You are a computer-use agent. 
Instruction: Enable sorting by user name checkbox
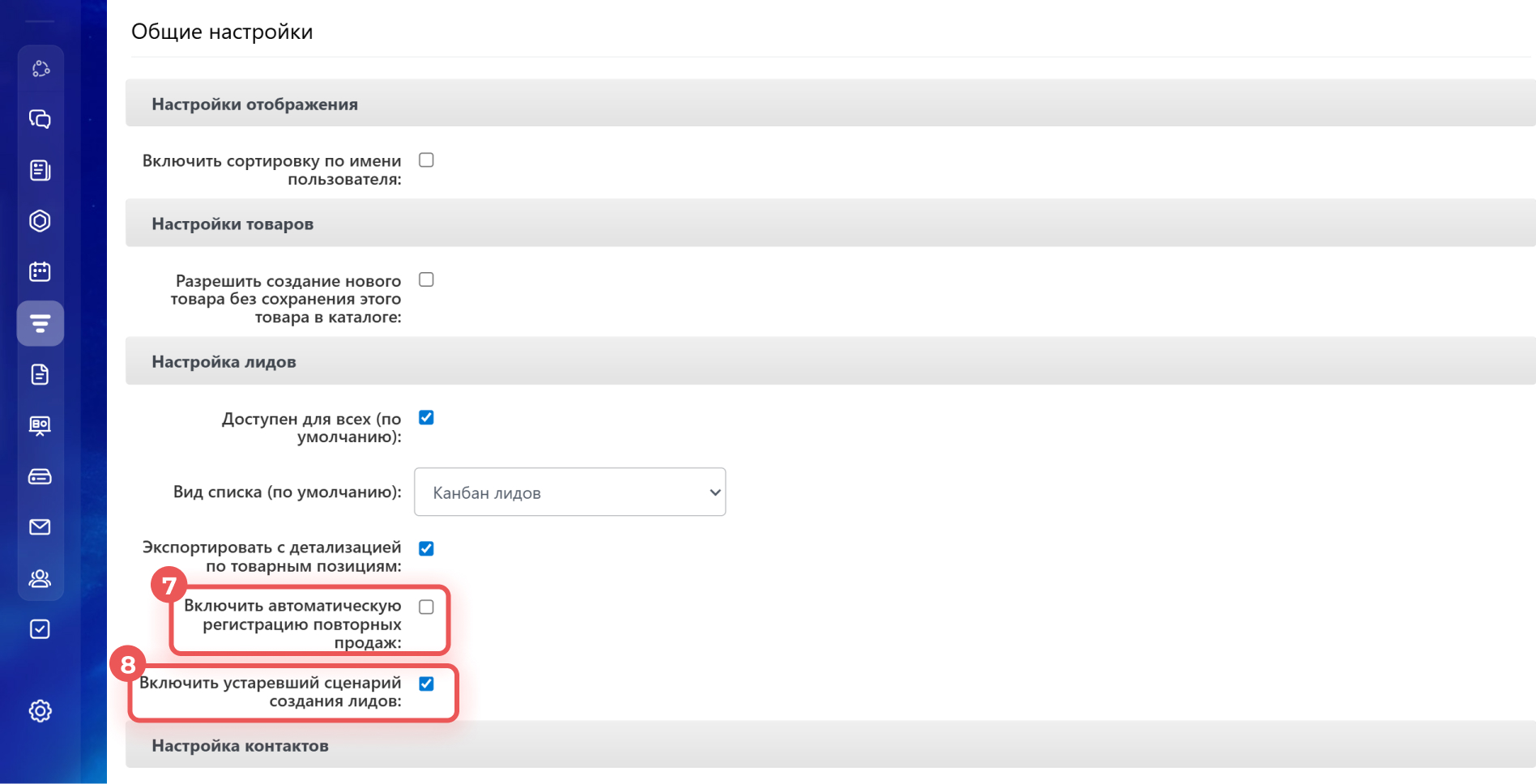point(426,160)
